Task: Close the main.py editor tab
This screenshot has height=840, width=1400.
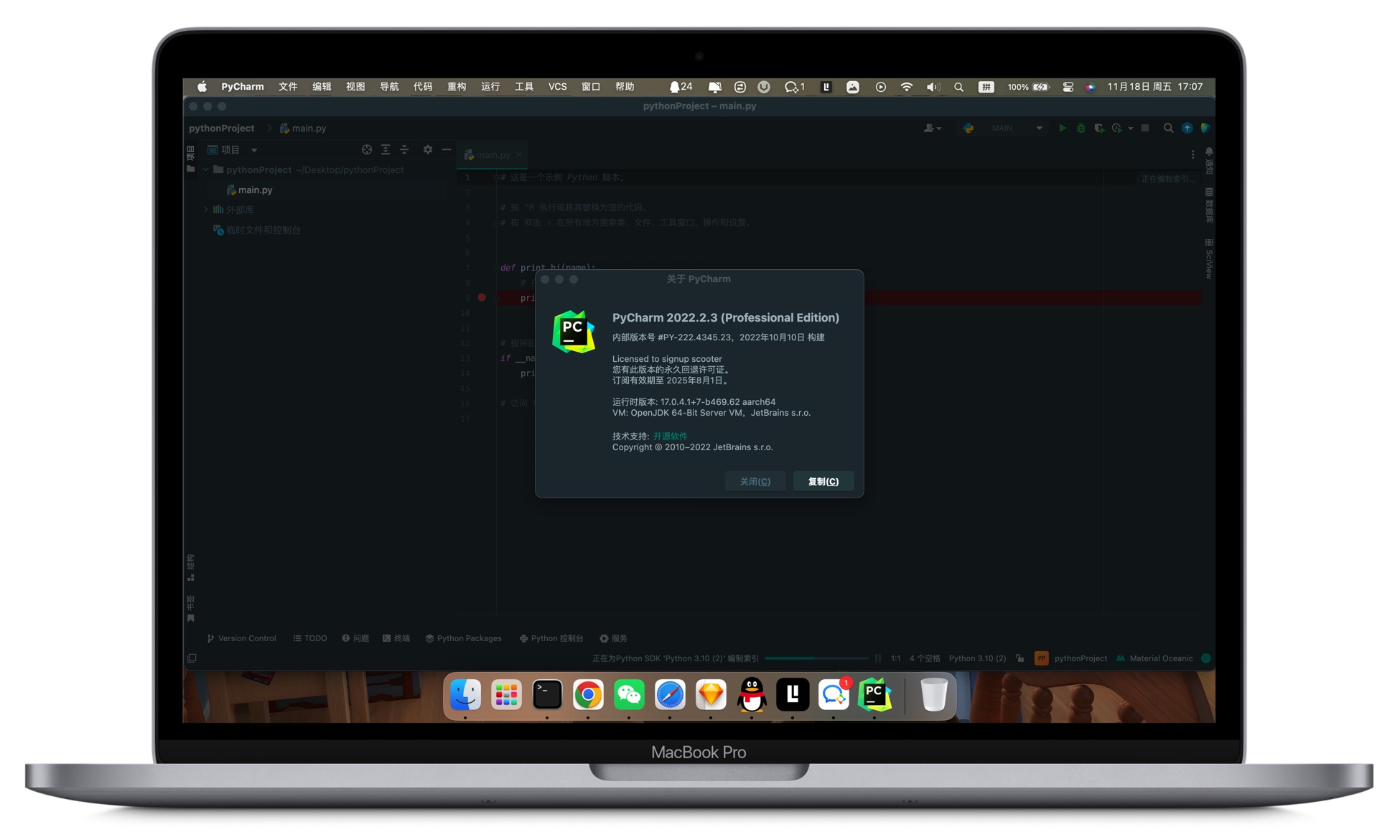Action: (x=519, y=154)
